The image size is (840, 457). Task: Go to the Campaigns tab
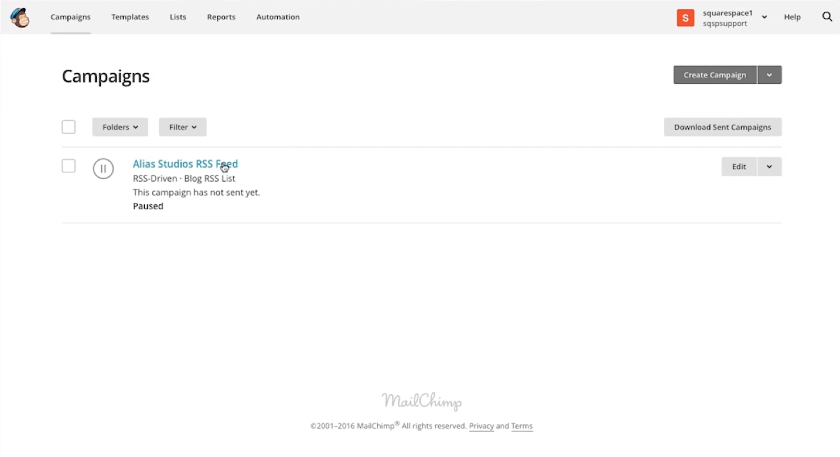click(70, 17)
